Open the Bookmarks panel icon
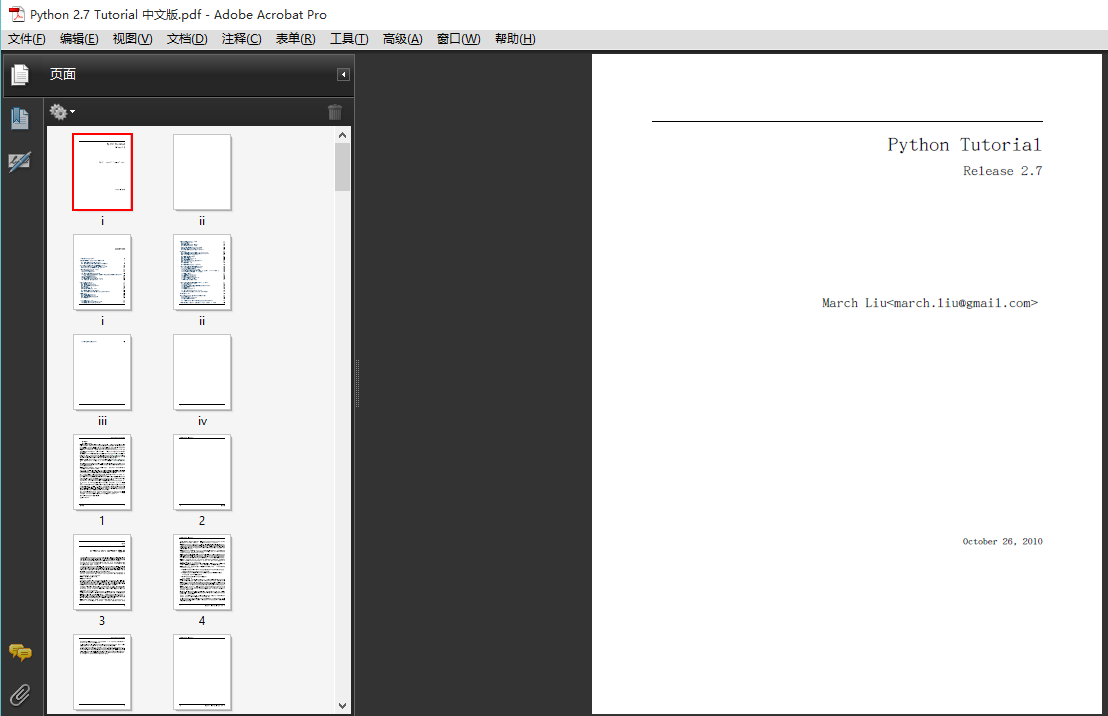The image size is (1108, 716). point(20,119)
